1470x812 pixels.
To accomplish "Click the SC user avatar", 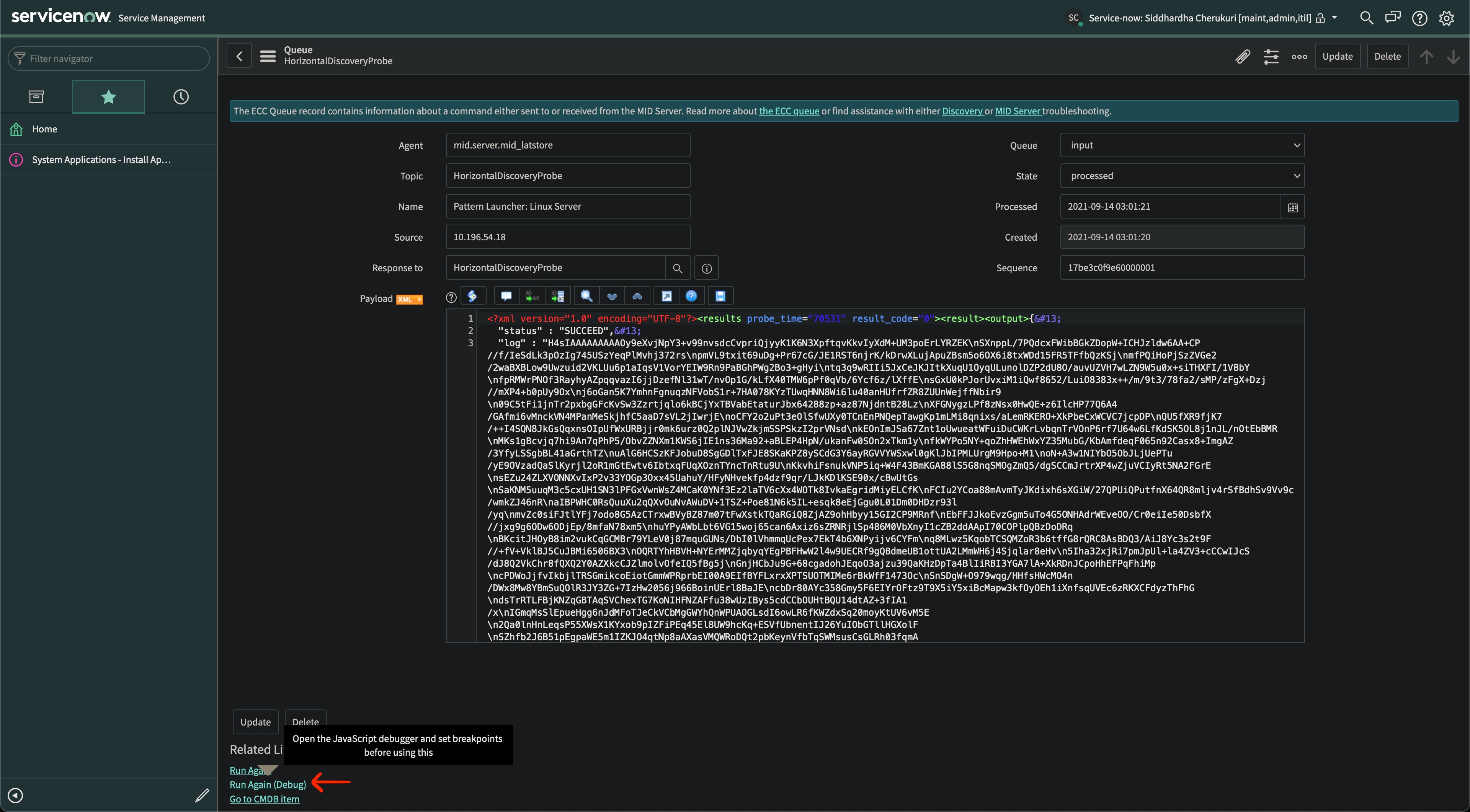I will click(x=1073, y=18).
